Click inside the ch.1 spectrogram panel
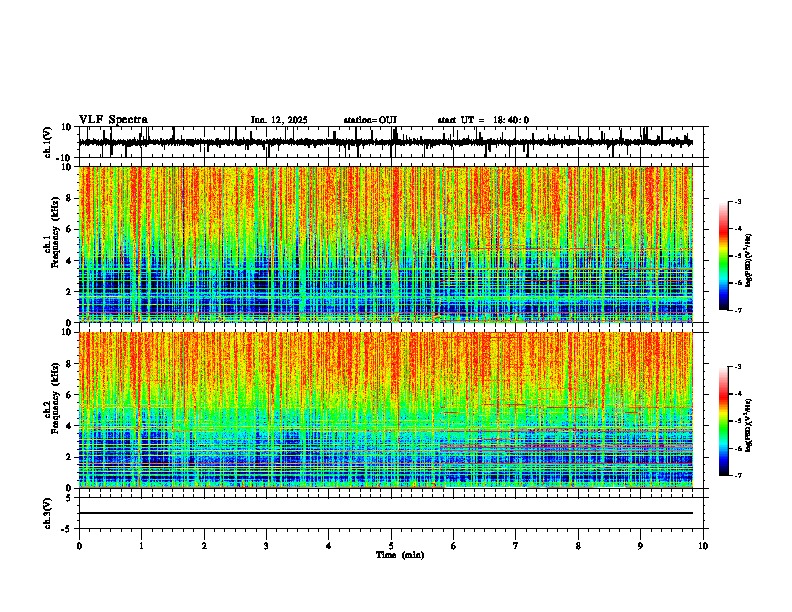792x612 pixels. coord(386,244)
